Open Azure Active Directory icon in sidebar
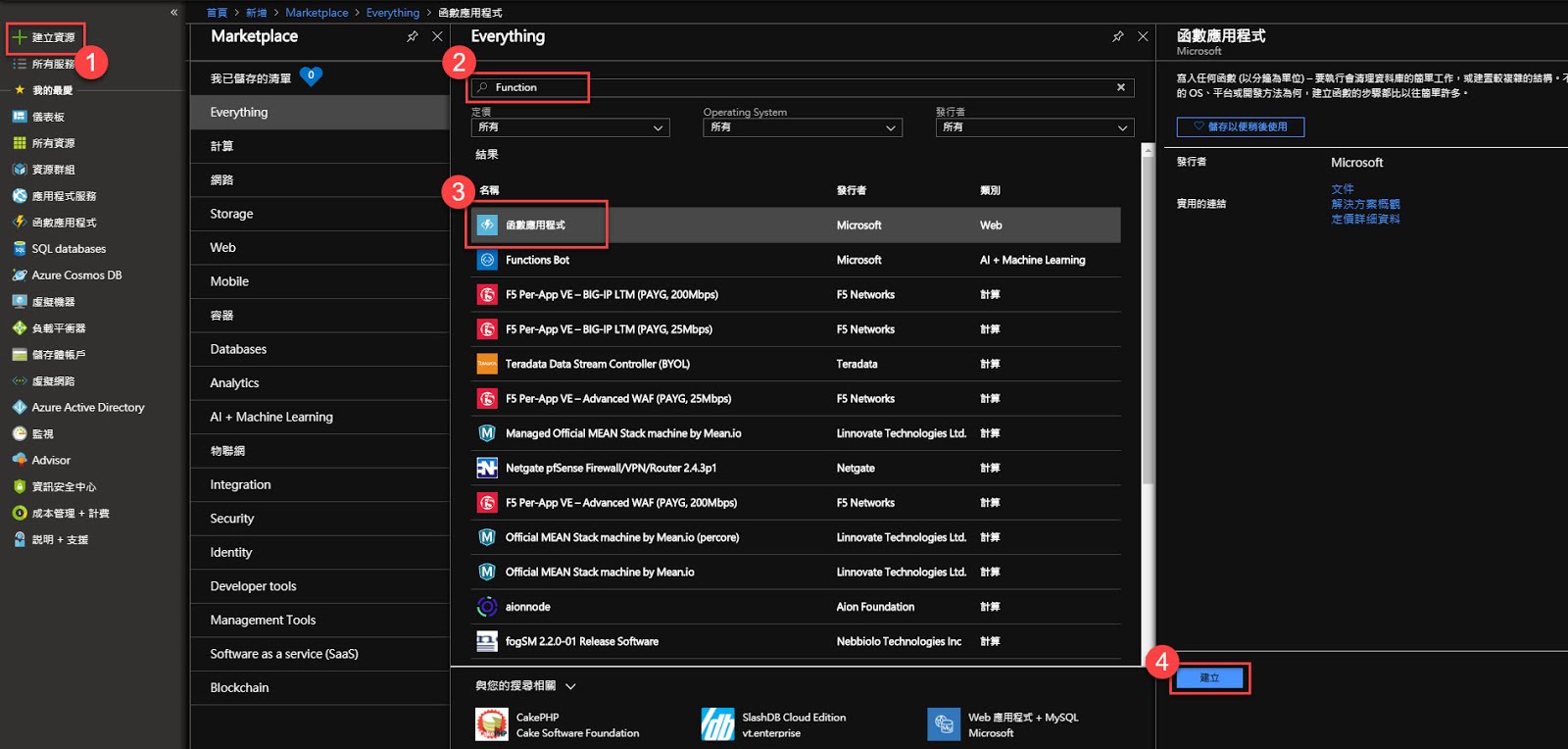The image size is (1568, 749). 19,408
